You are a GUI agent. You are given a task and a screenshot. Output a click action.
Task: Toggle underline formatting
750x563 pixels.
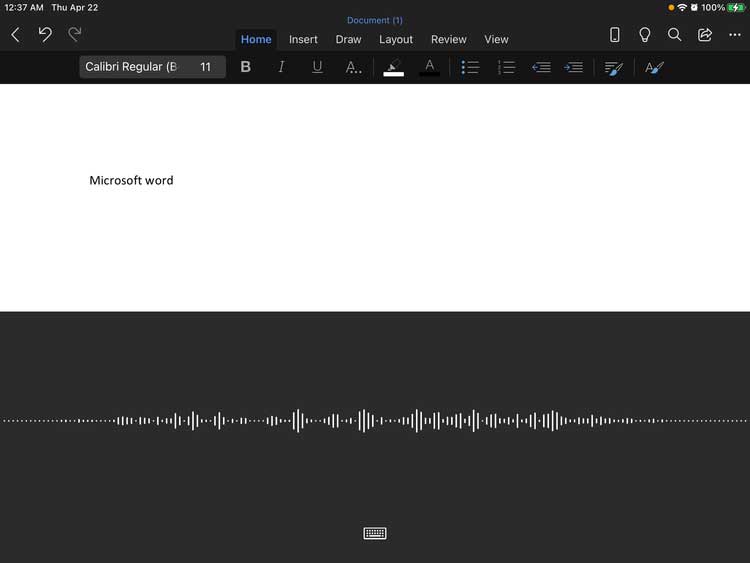click(x=317, y=67)
